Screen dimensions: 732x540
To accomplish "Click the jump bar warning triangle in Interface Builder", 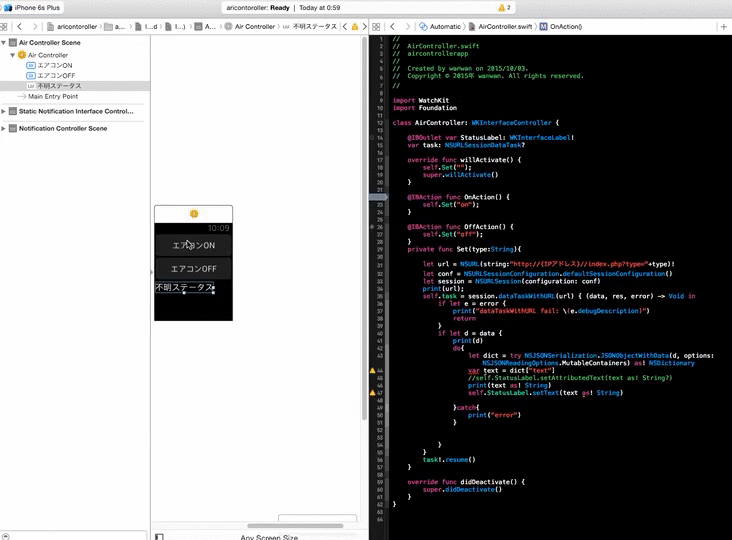I will coord(355,27).
